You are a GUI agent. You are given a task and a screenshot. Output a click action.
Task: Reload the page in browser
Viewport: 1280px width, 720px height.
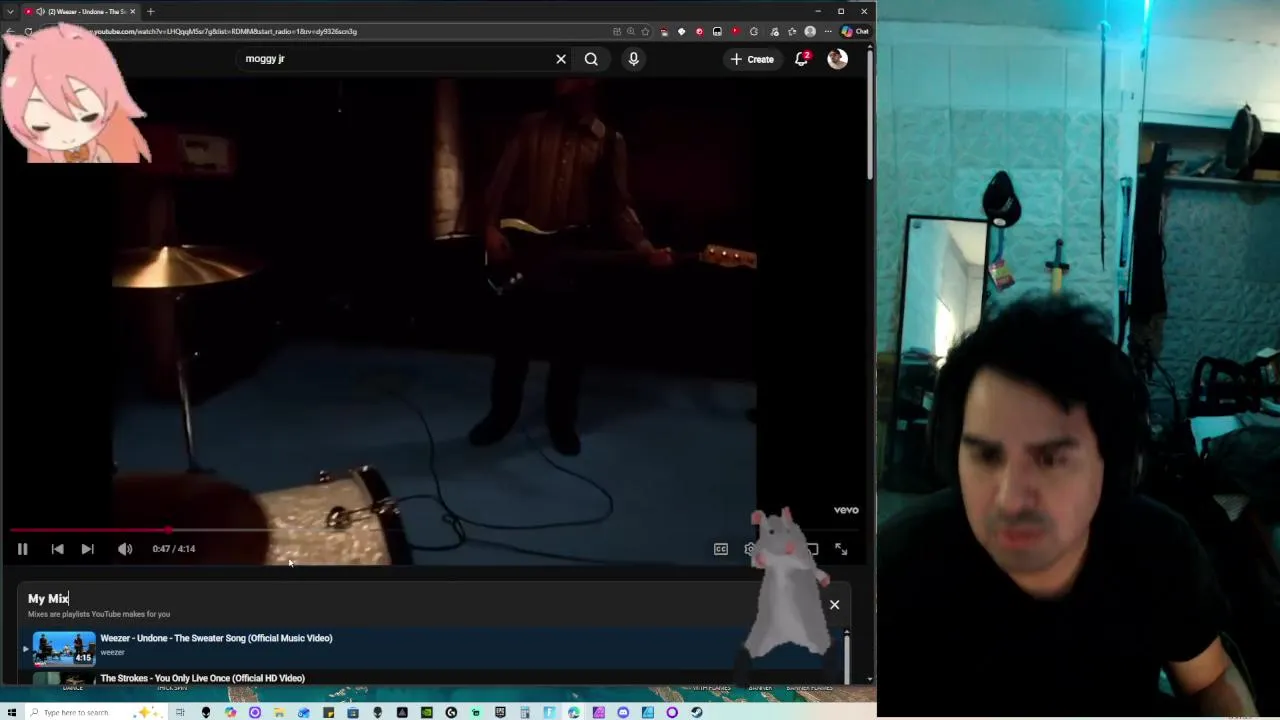tap(28, 31)
